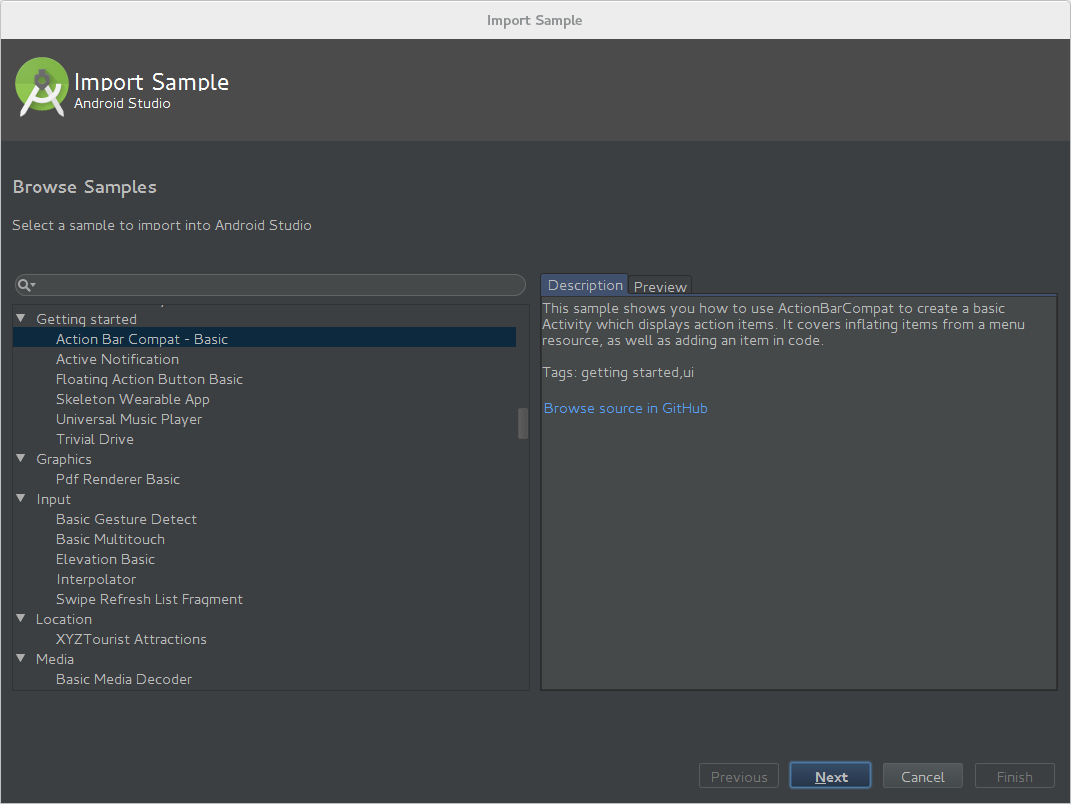Viewport: 1071px width, 804px height.
Task: Click the Cancel button
Action: click(923, 776)
